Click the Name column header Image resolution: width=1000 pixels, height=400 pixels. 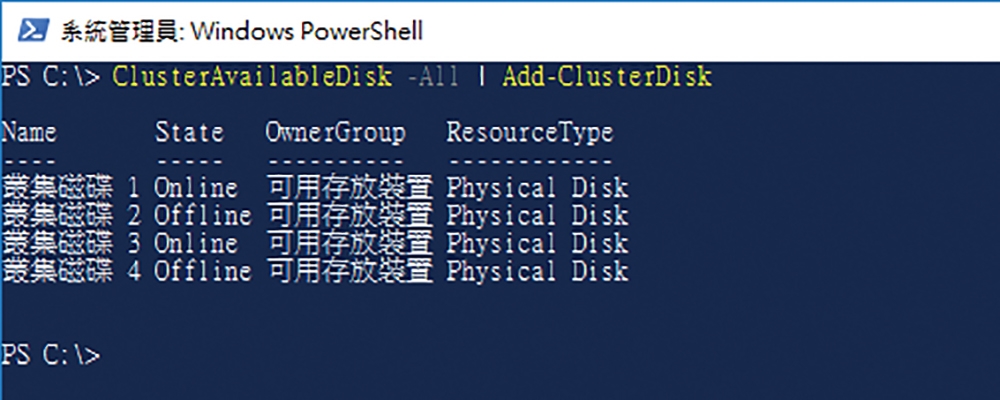(x=29, y=133)
